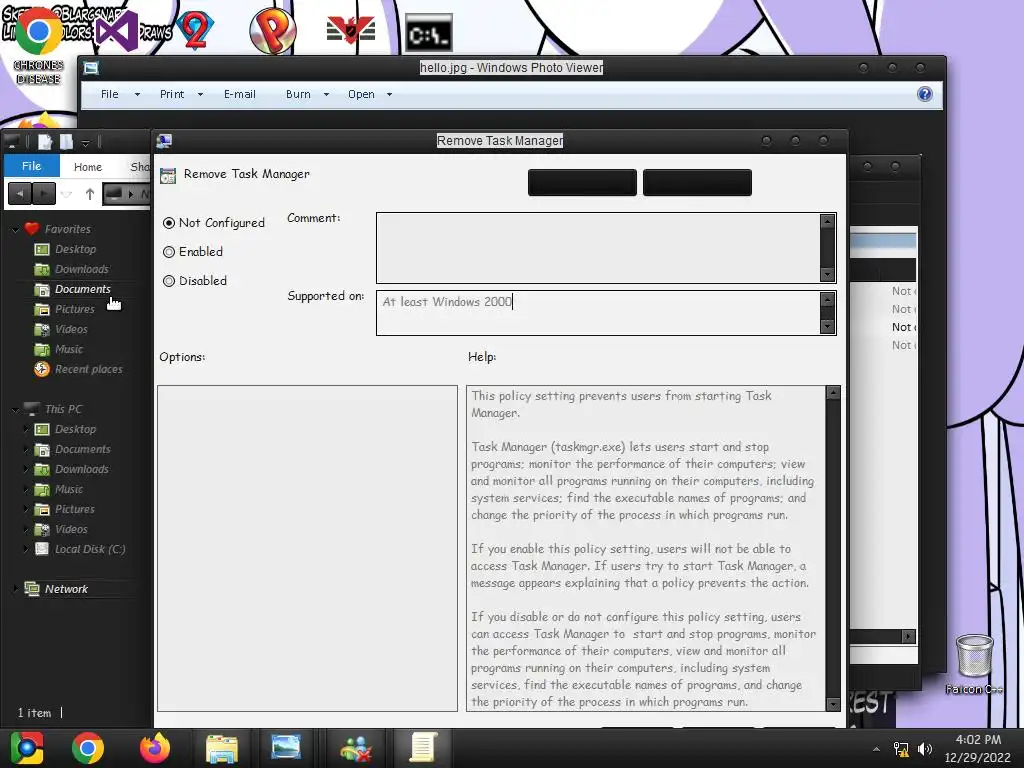This screenshot has width=1024, height=768.
Task: Open Explorer File tab
Action: (31, 166)
